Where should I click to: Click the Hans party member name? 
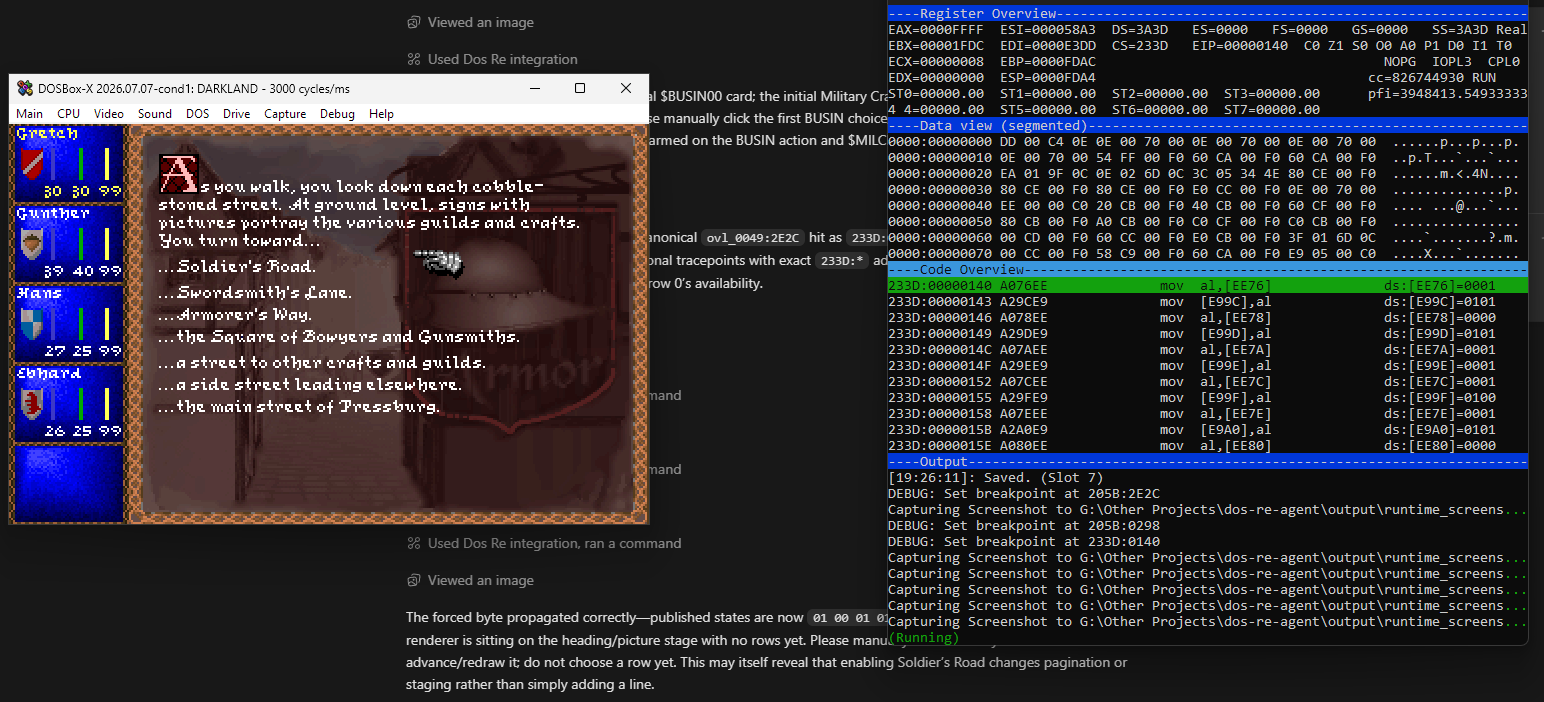[x=40, y=293]
